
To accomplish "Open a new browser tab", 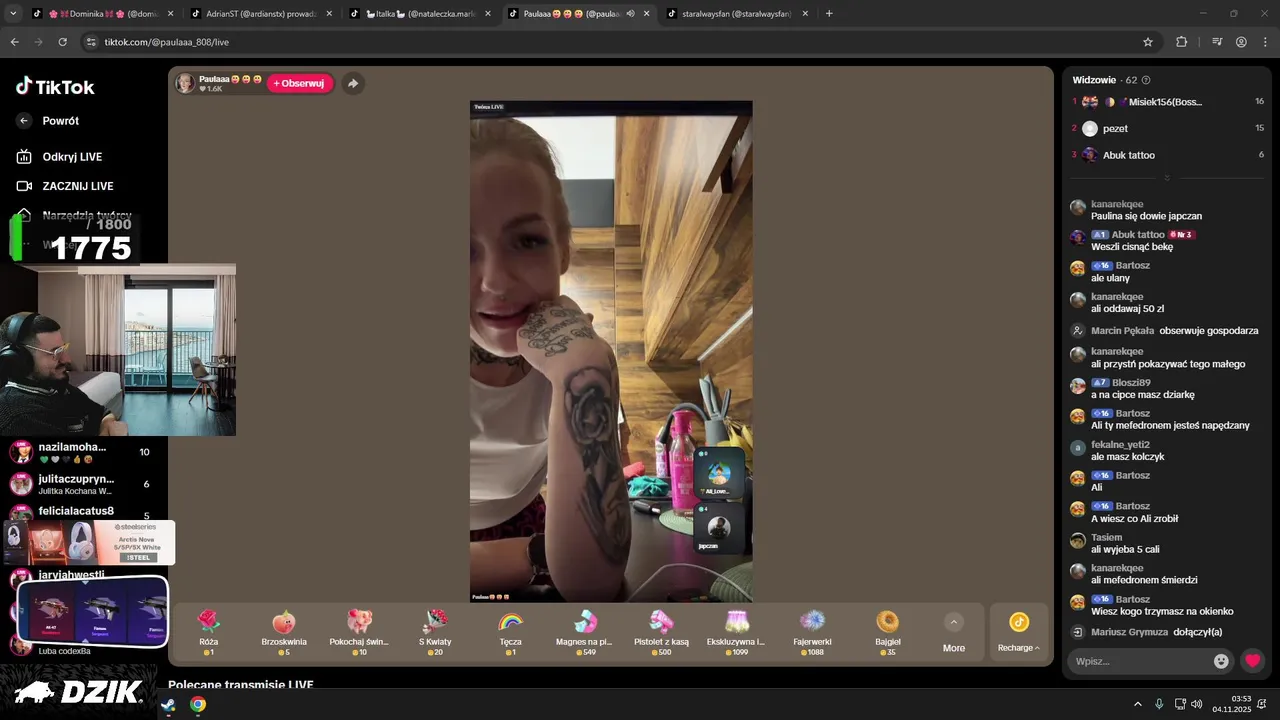I will click(x=829, y=14).
